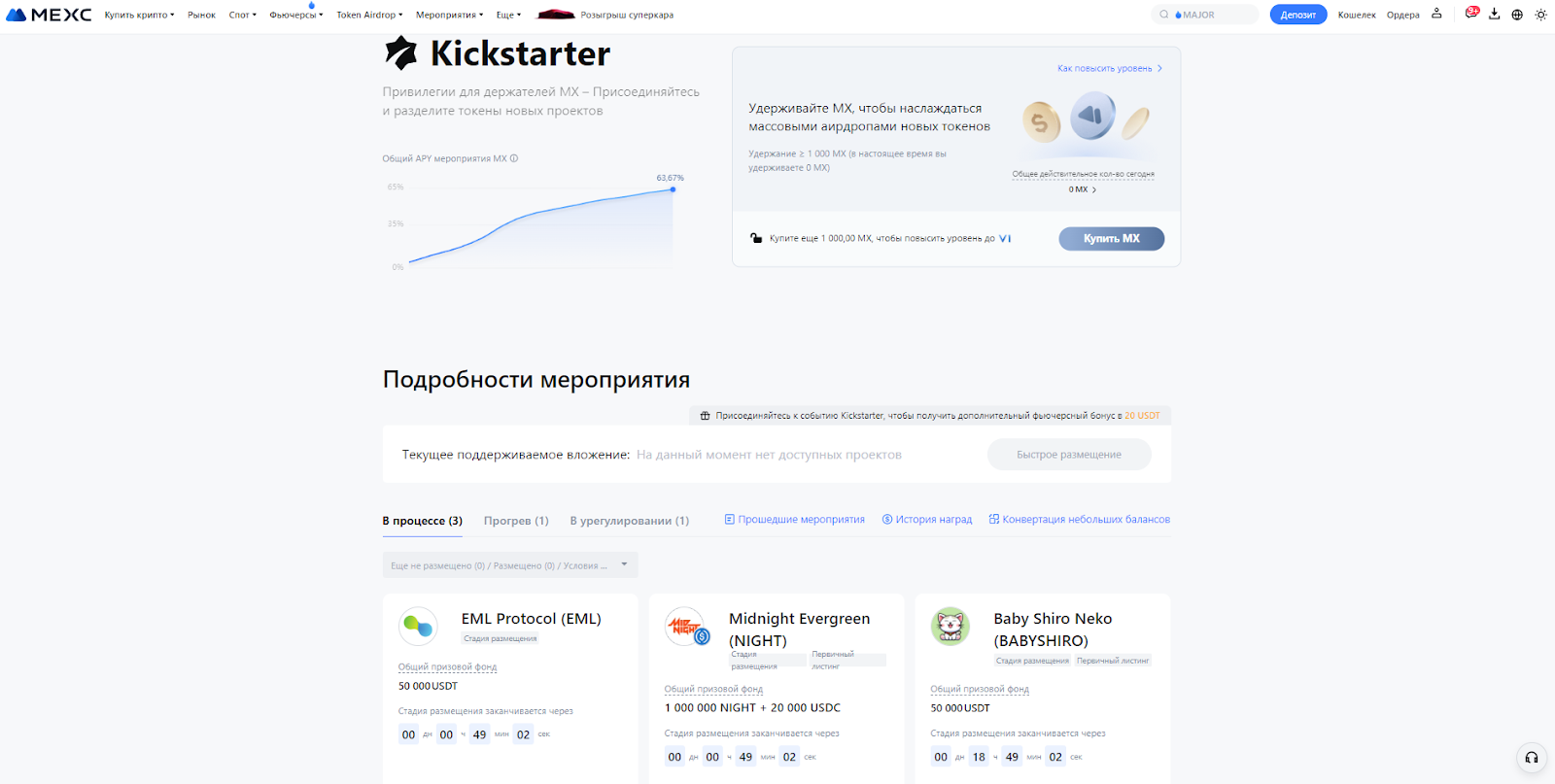1555x784 pixels.
Task: Click the Депозит button
Action: [x=1298, y=15]
